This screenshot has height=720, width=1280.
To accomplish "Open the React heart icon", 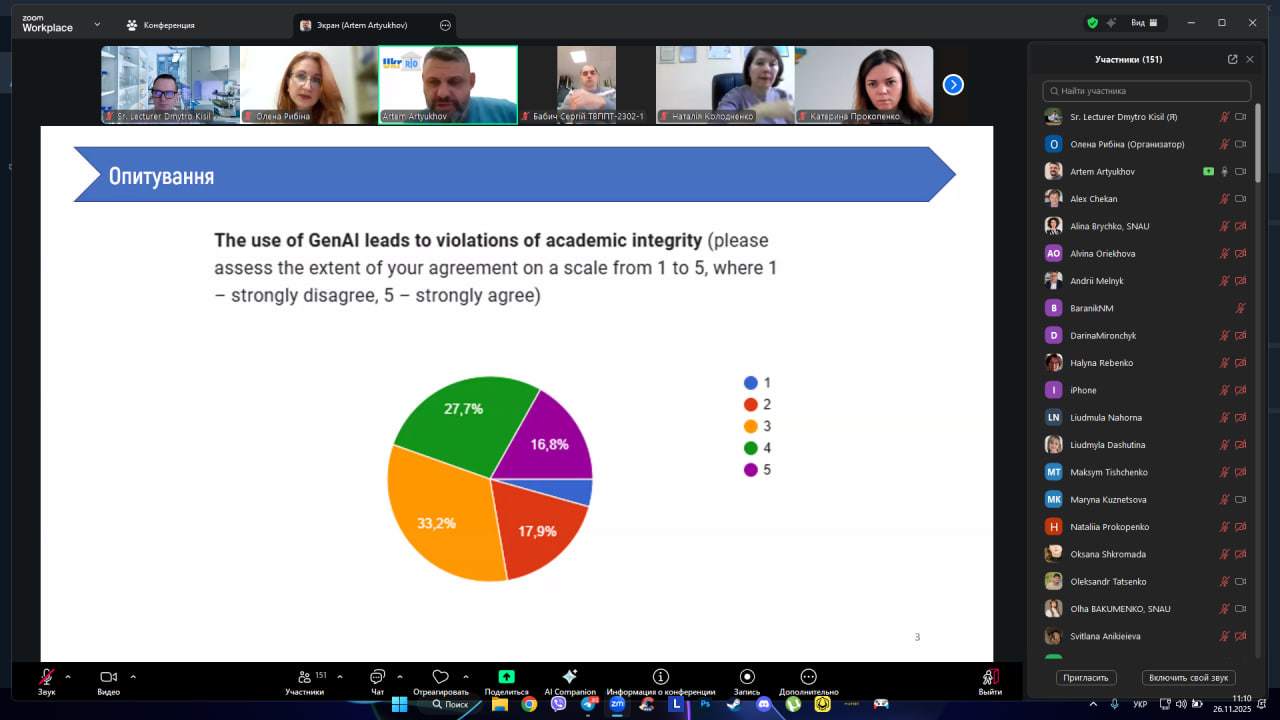I will pos(440,677).
